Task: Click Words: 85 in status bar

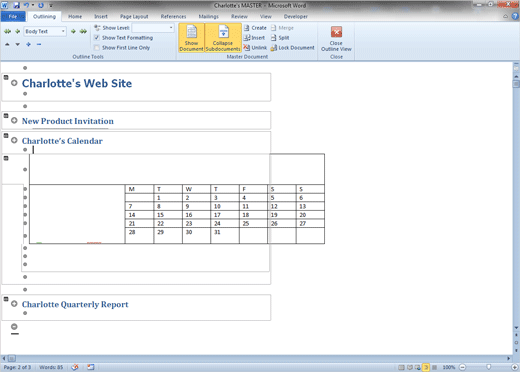Action: point(51,367)
